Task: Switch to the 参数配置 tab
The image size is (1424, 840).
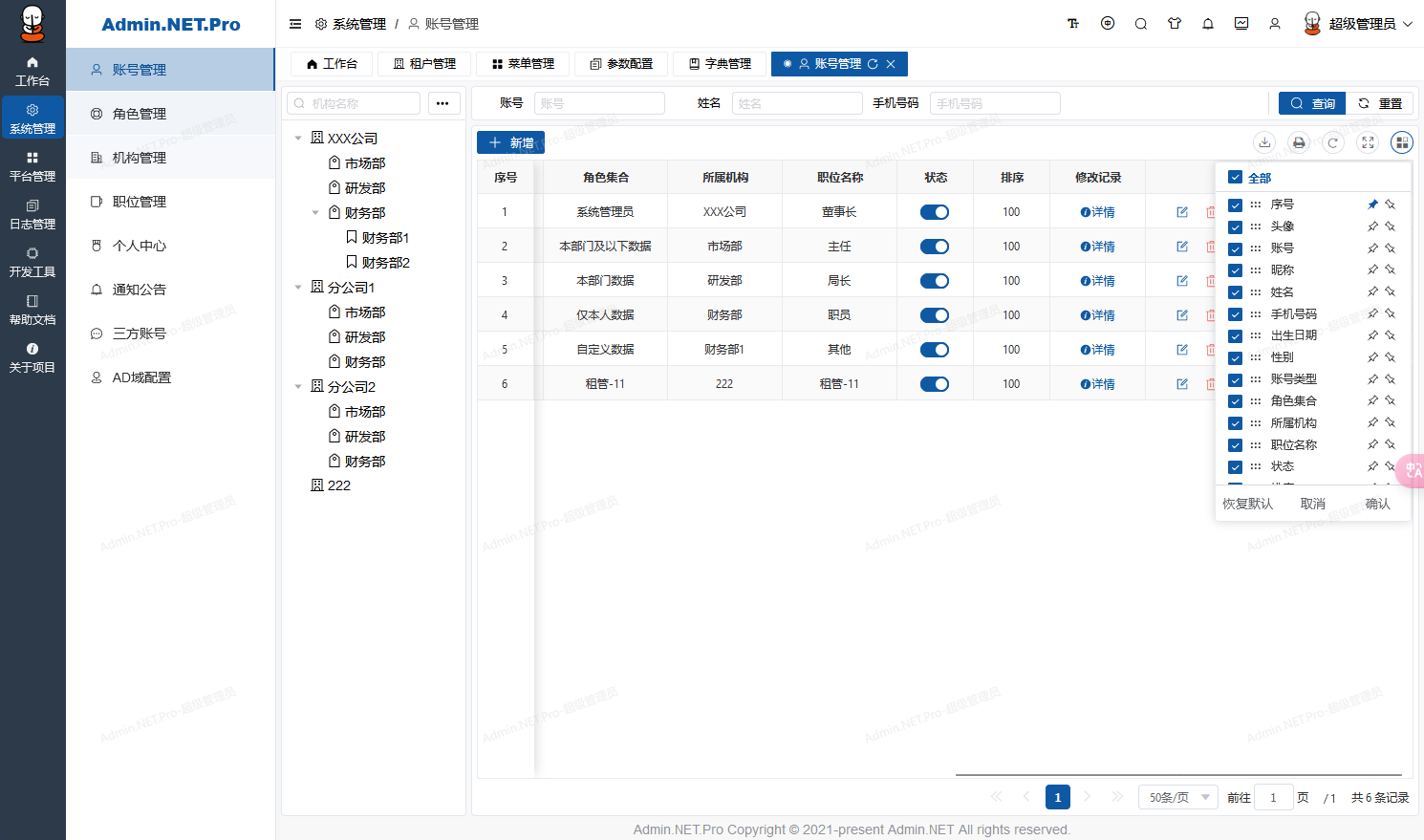Action: click(x=621, y=64)
